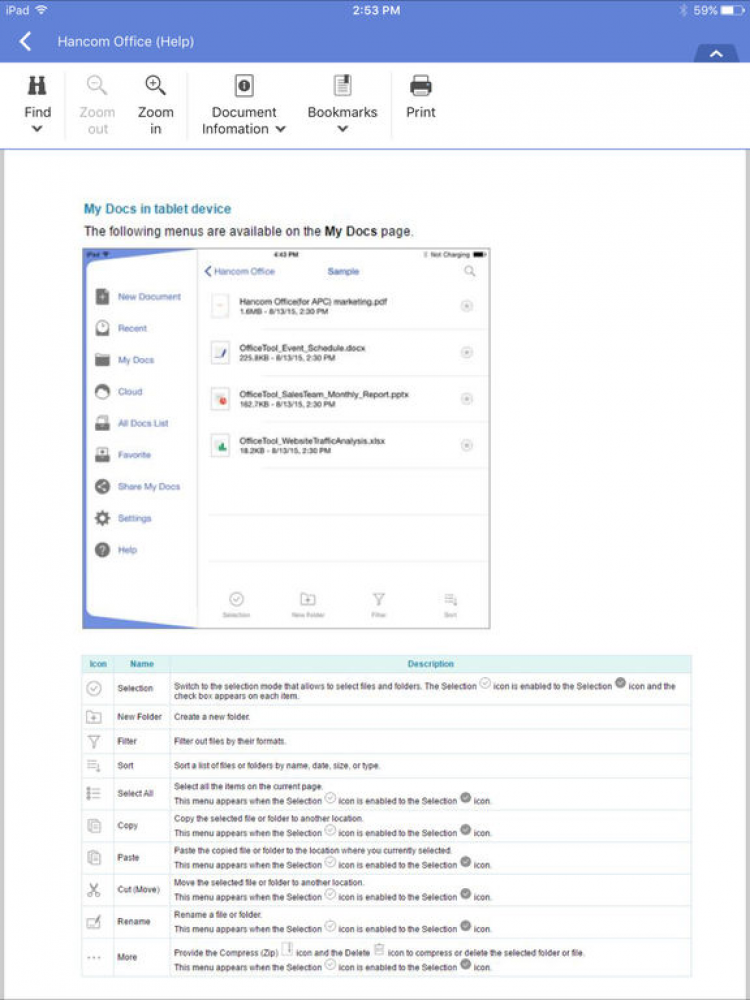Collapse the toolbar with the up chevron tab

click(x=716, y=54)
